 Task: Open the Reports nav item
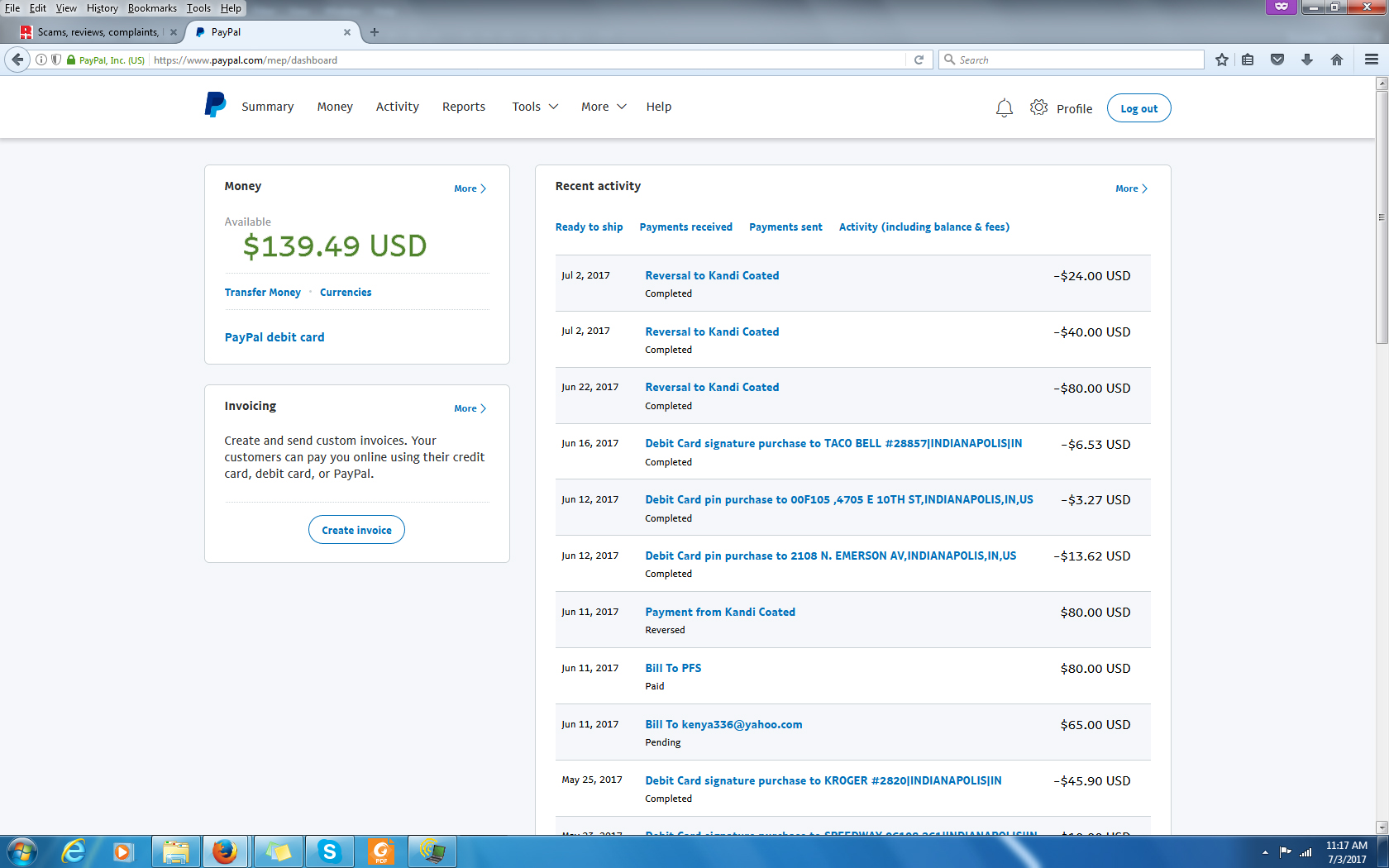point(464,107)
